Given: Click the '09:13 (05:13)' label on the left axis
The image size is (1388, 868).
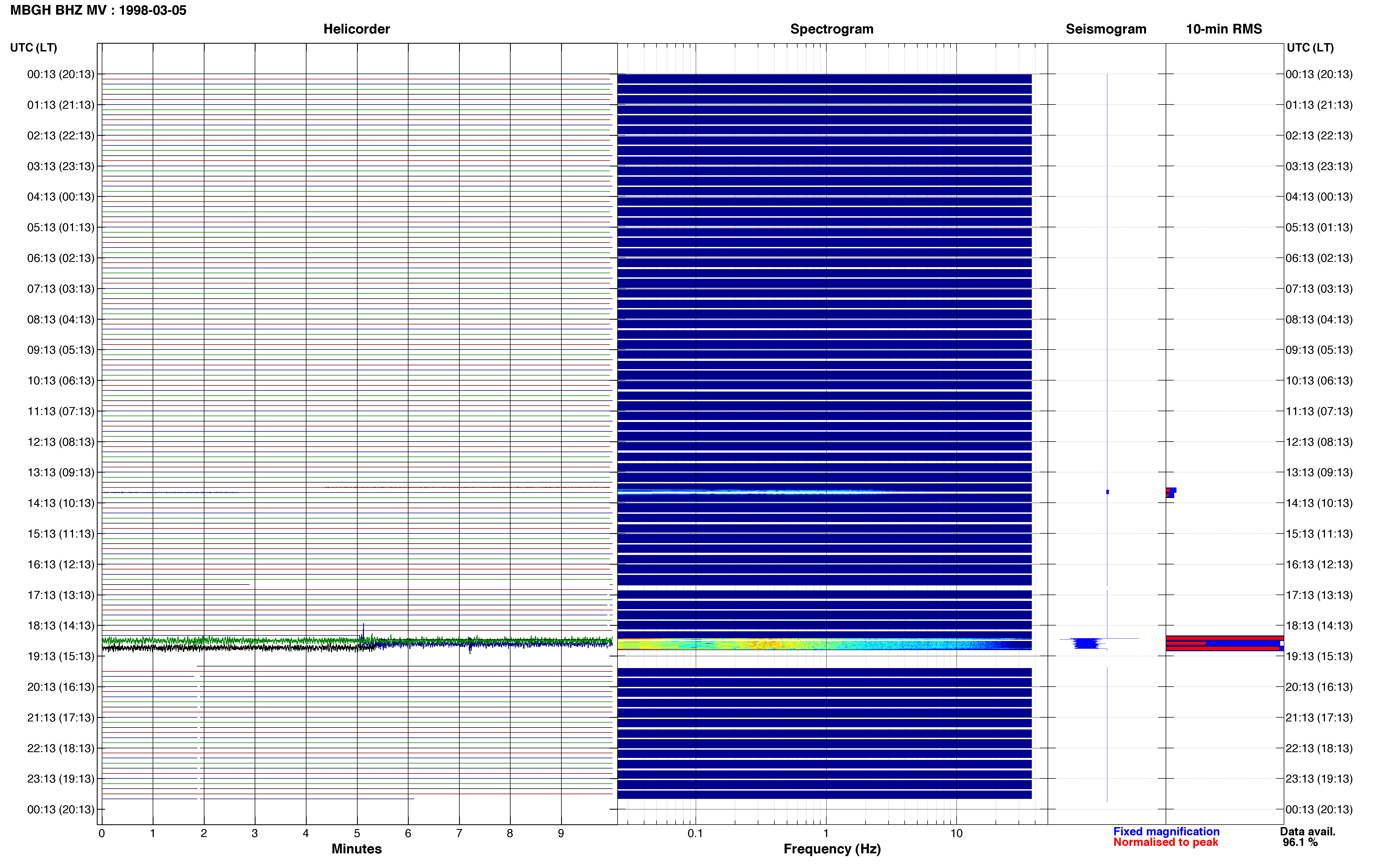Looking at the screenshot, I should (61, 350).
